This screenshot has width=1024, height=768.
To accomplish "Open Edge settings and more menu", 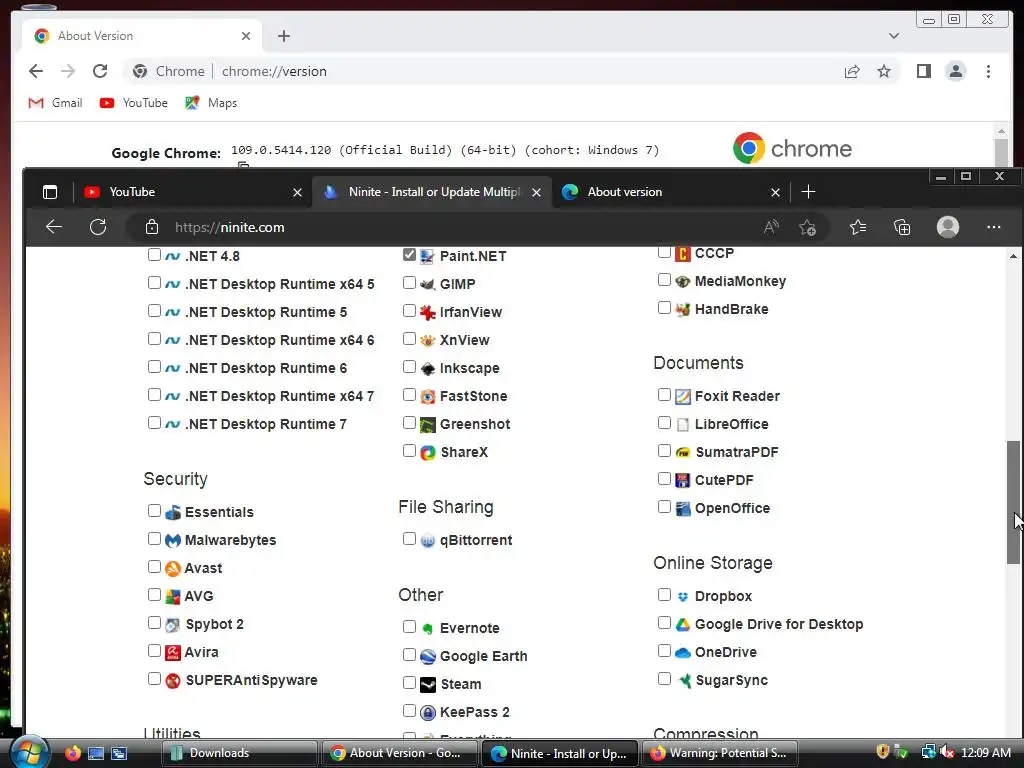I will 993,227.
